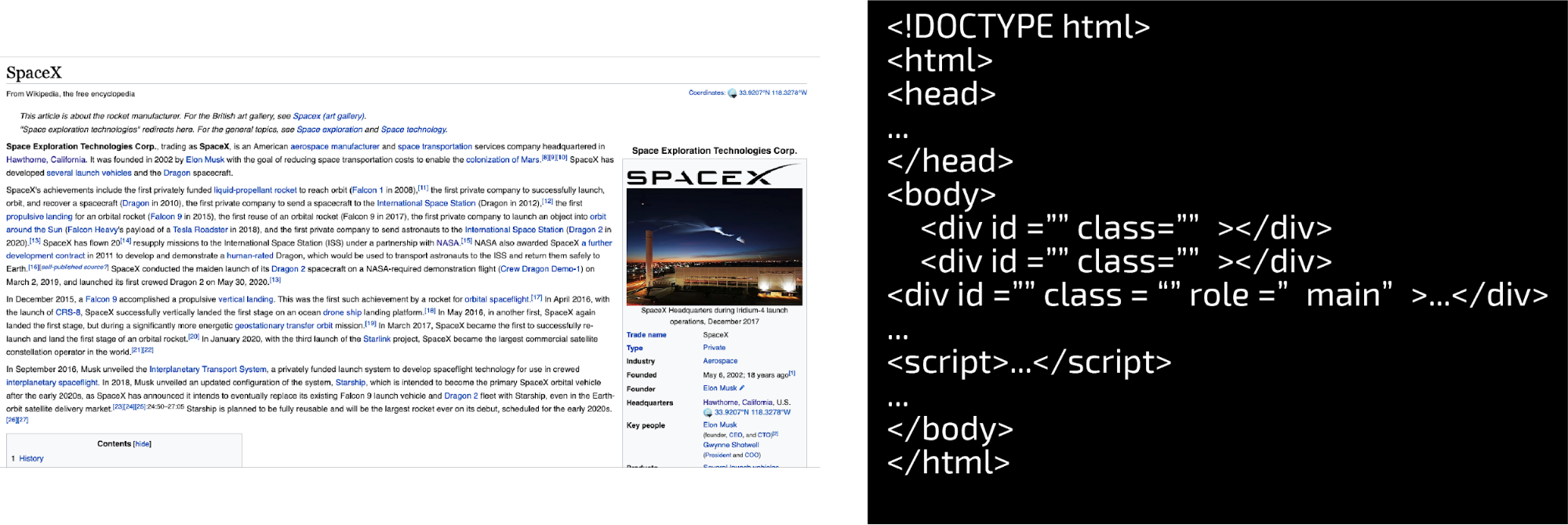Viewport: 1568px width, 525px height.
Task: Click the Private value in the infobox
Action: coord(714,348)
